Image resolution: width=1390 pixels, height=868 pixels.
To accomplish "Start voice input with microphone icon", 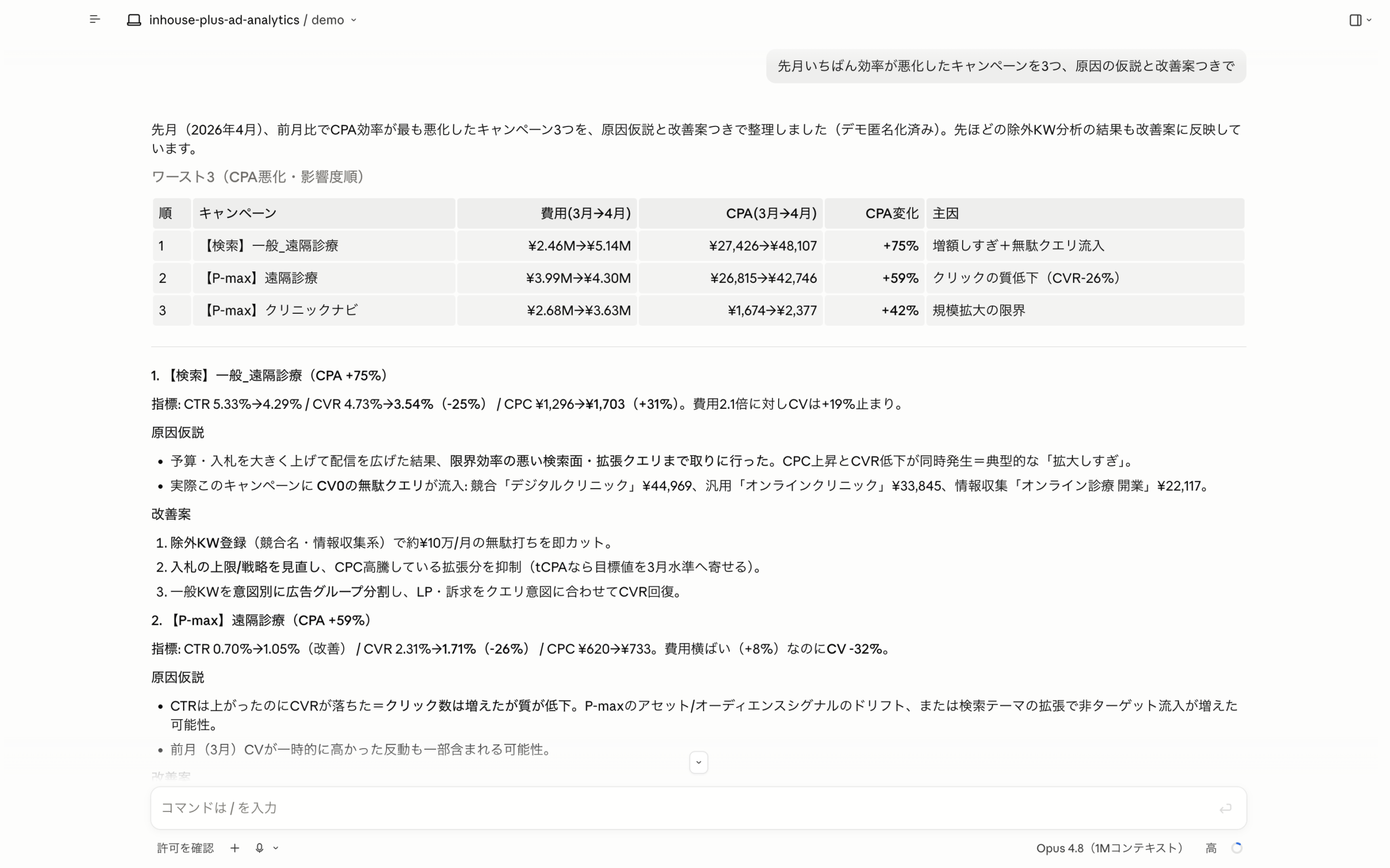I will tap(260, 848).
